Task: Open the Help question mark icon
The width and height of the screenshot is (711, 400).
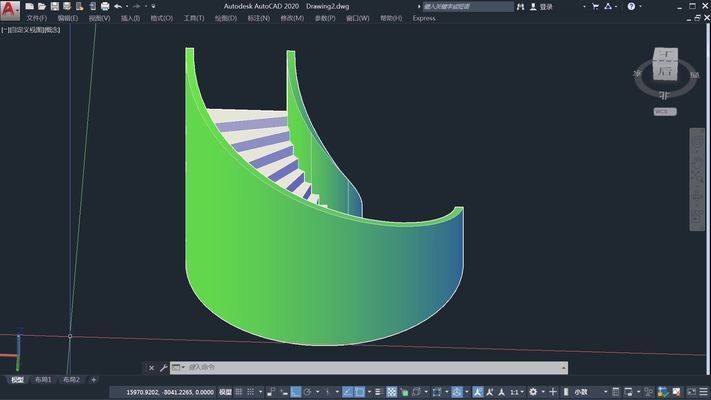Action: [x=631, y=6]
